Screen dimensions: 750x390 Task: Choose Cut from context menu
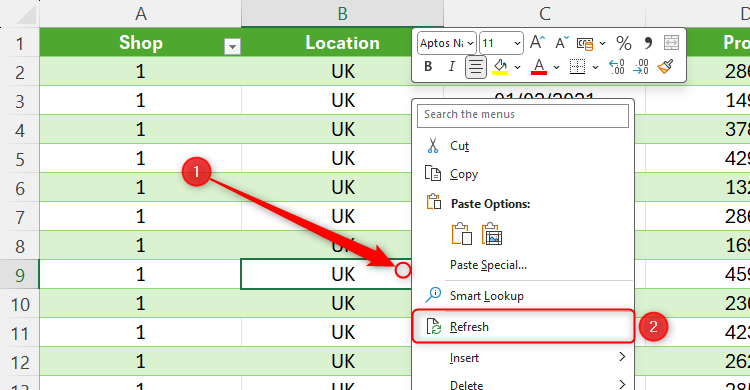point(523,145)
